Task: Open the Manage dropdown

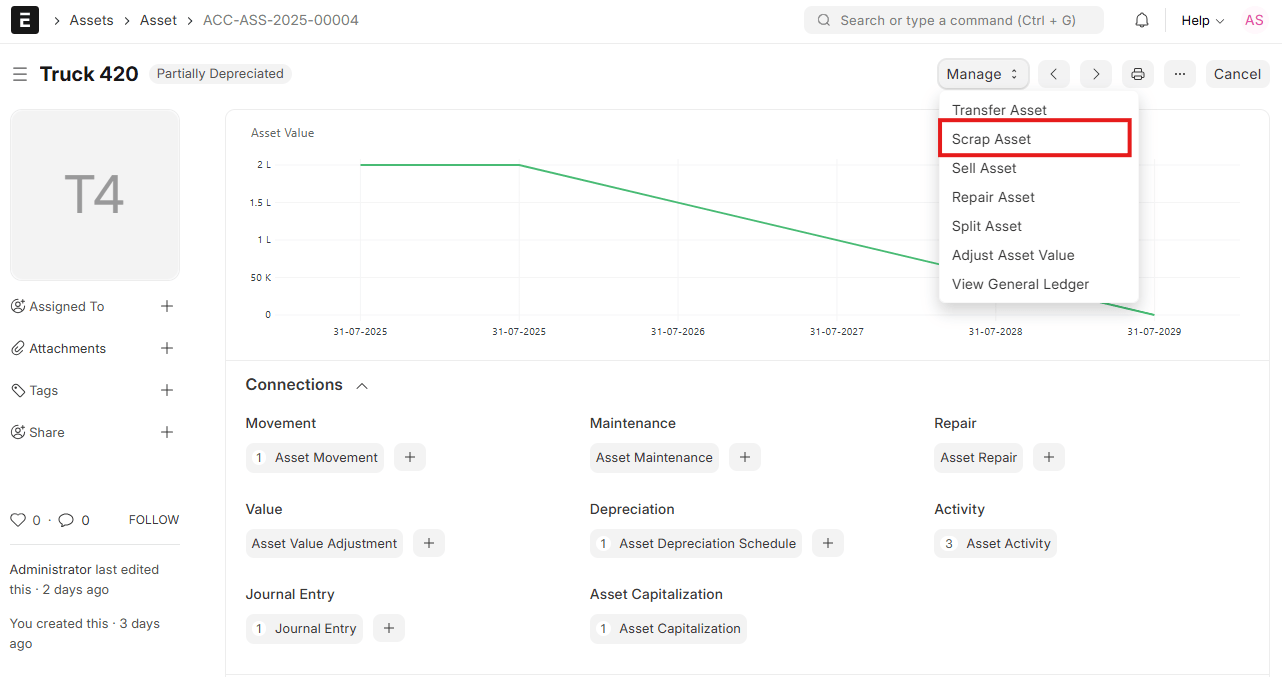Action: point(983,74)
